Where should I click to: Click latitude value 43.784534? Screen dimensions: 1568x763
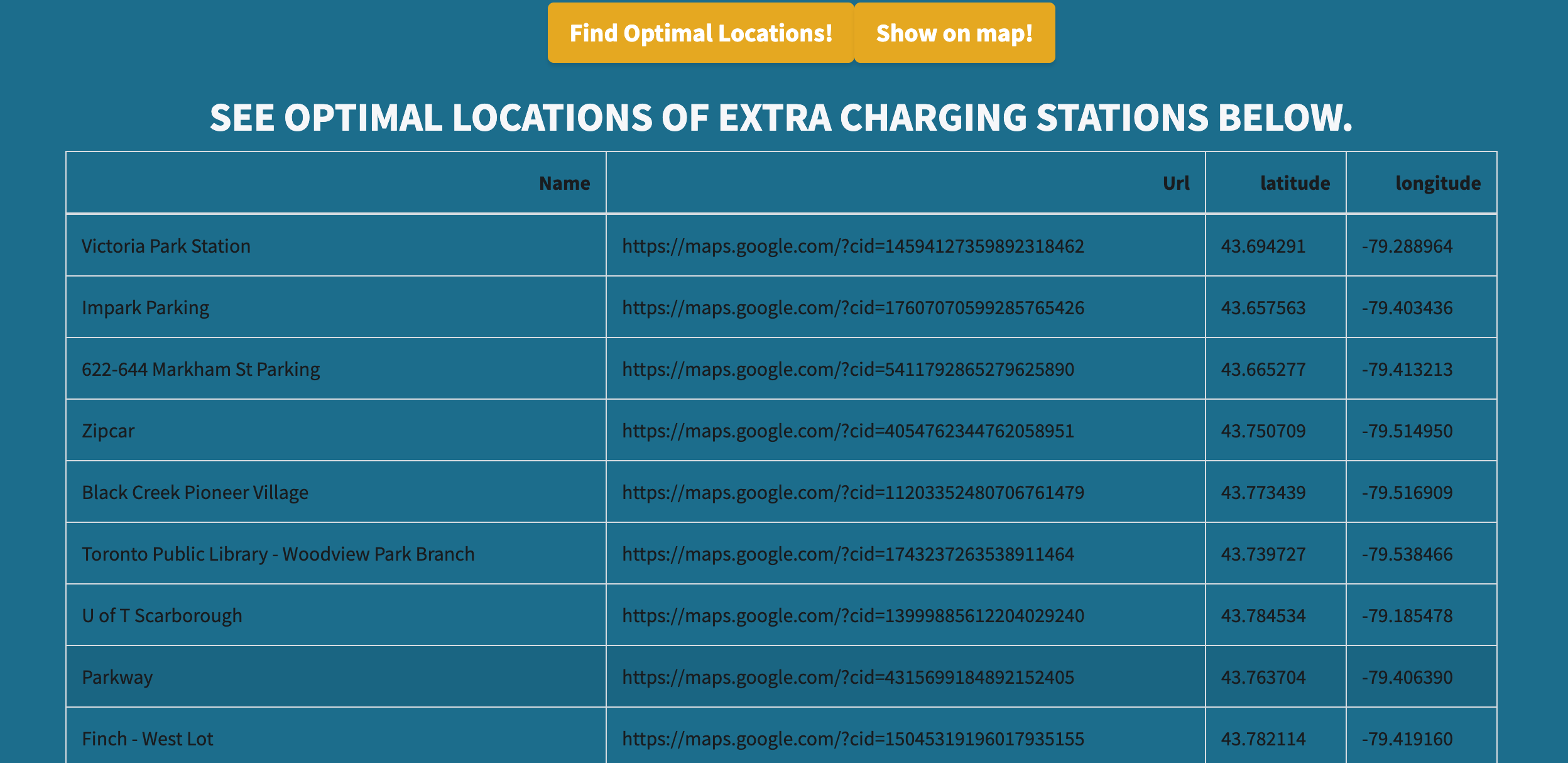1263,615
